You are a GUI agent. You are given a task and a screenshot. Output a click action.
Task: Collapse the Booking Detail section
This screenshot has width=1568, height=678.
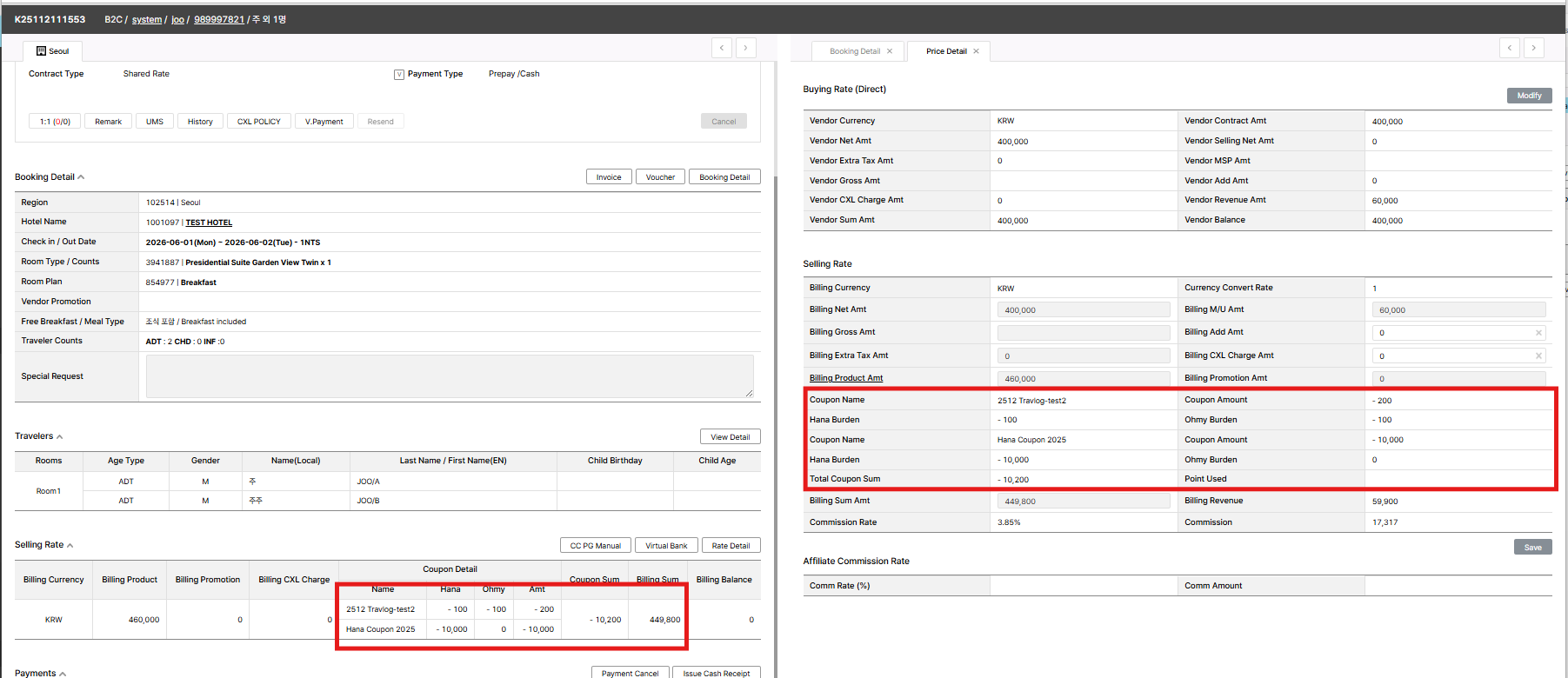[81, 177]
